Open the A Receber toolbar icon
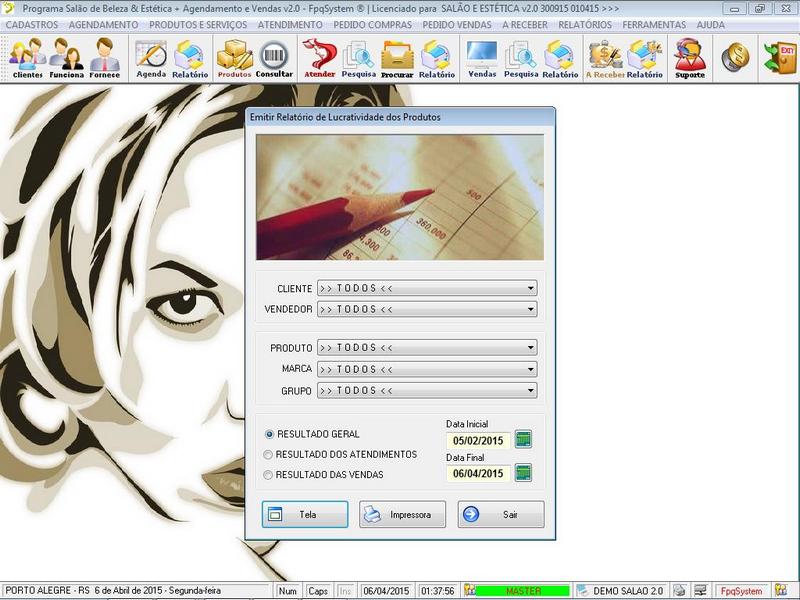This screenshot has width=800, height=600. [x=605, y=59]
